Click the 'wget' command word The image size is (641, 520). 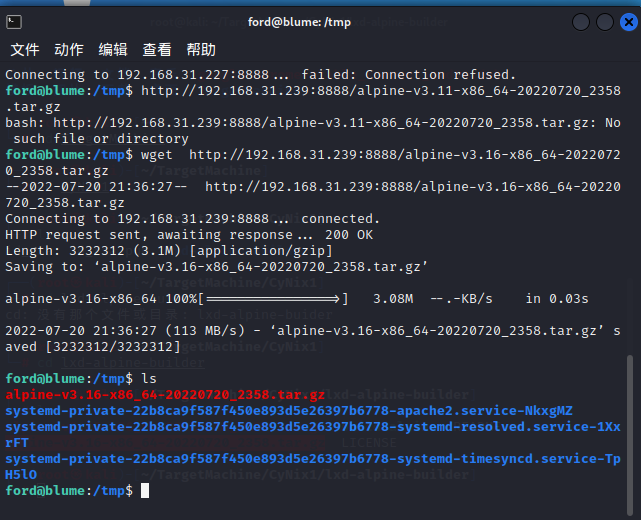click(x=157, y=155)
